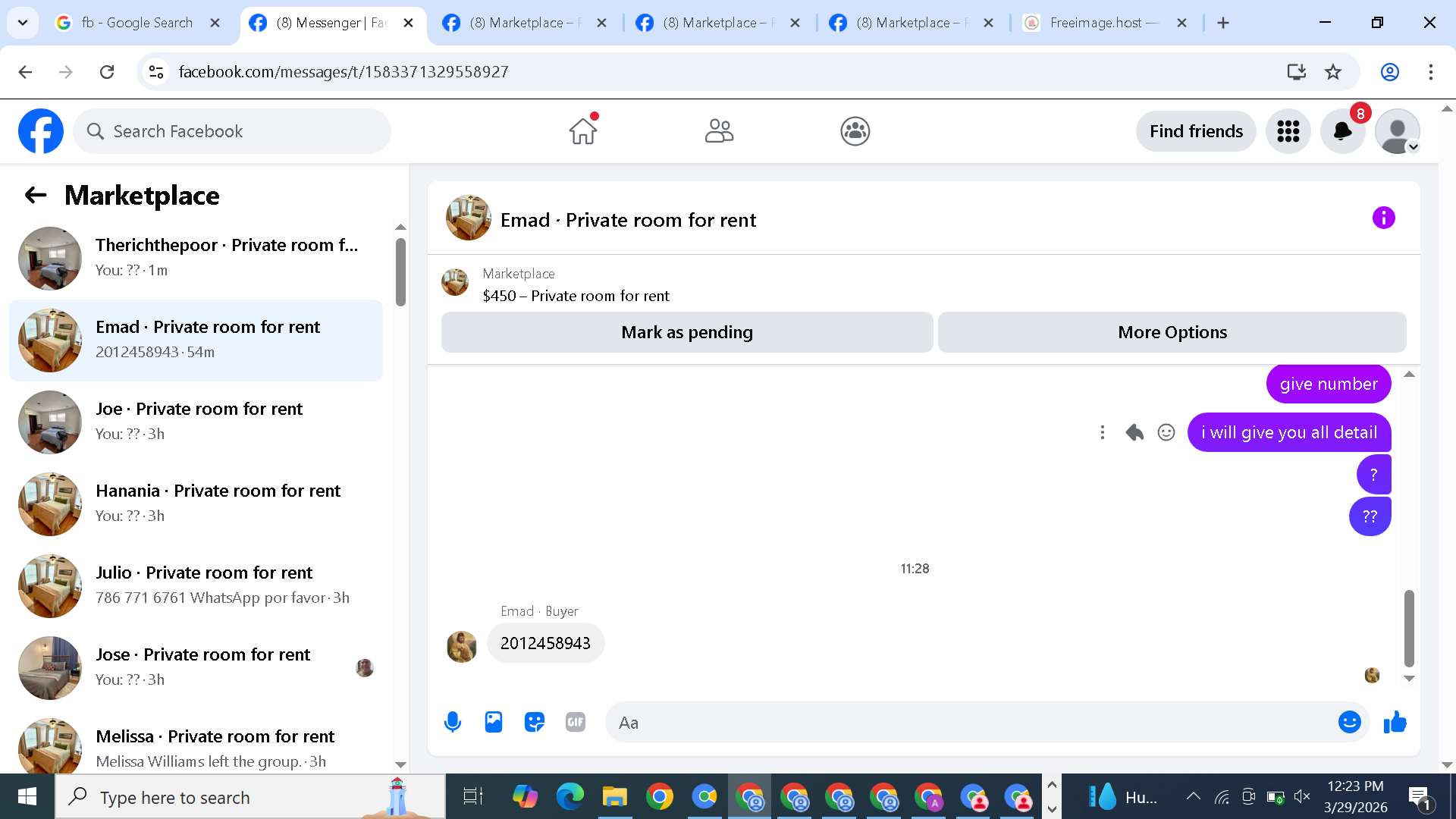Open more options for 'i will give you all detail'
Screen dimensions: 1456x819
(1103, 432)
